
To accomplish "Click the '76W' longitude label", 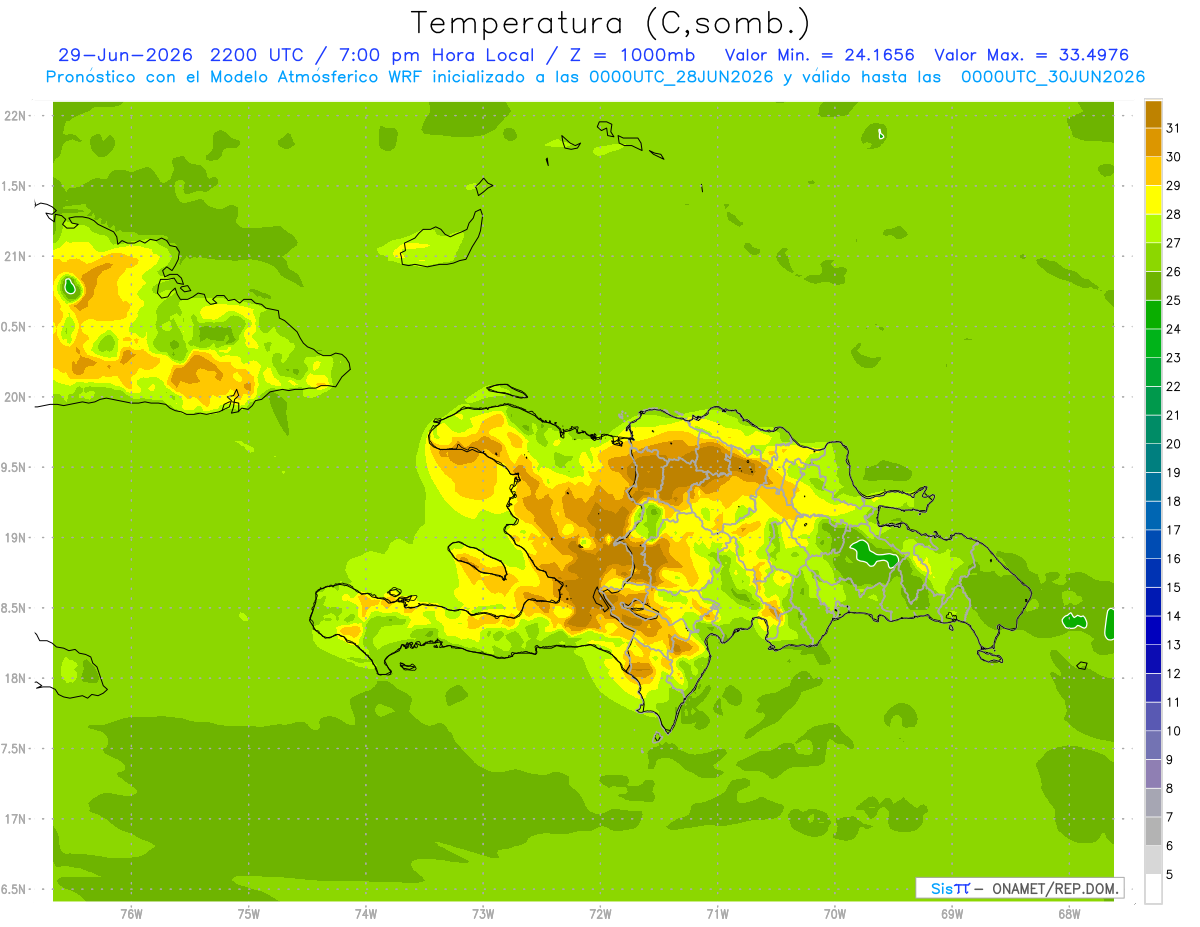I will tap(131, 914).
